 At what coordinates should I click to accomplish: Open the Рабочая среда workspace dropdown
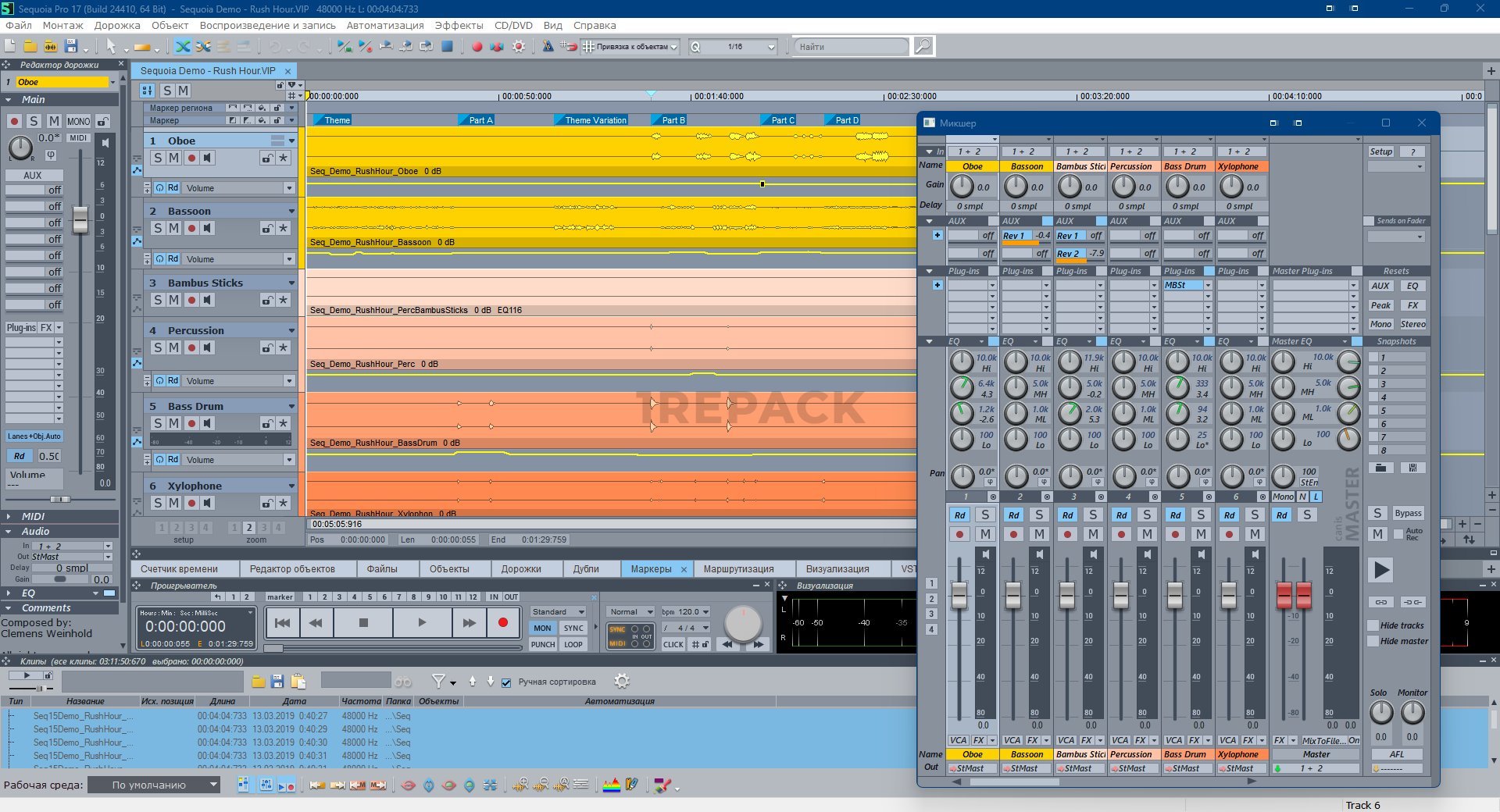click(154, 785)
